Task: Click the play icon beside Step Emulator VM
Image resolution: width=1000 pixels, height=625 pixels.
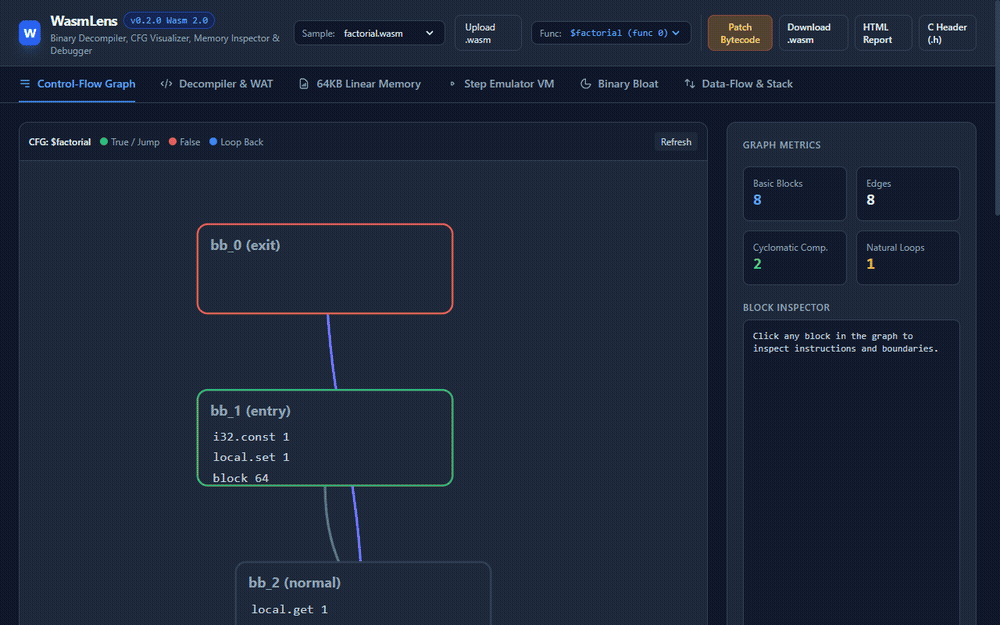Action: coord(452,84)
